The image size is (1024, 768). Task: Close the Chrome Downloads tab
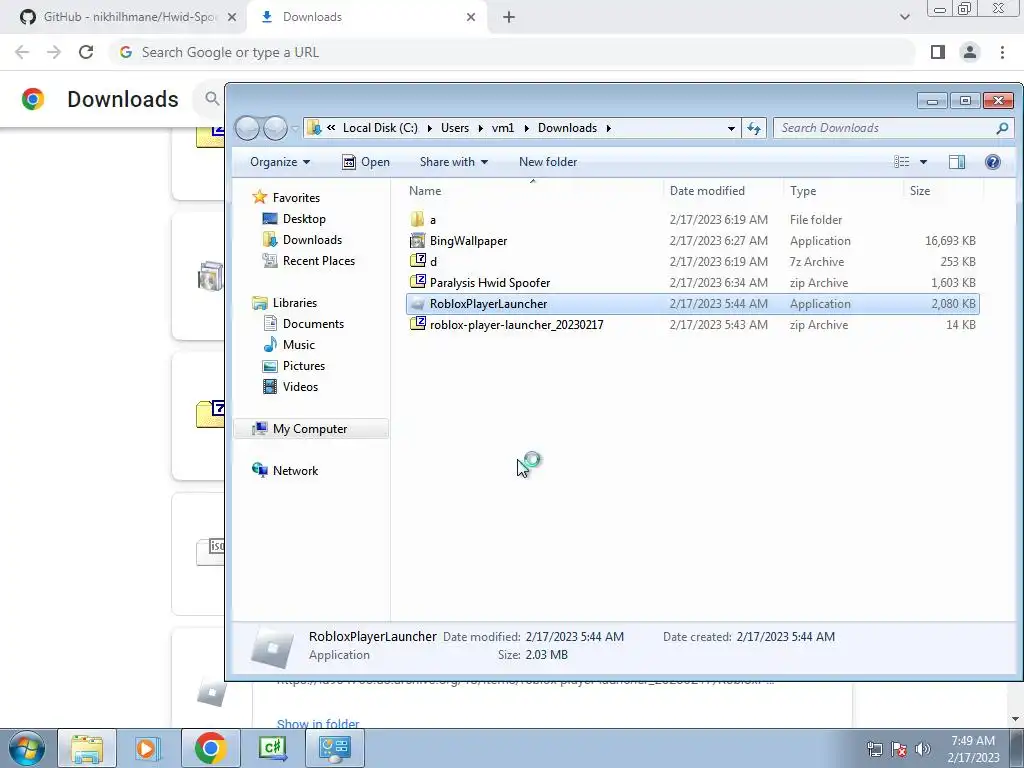(x=471, y=18)
